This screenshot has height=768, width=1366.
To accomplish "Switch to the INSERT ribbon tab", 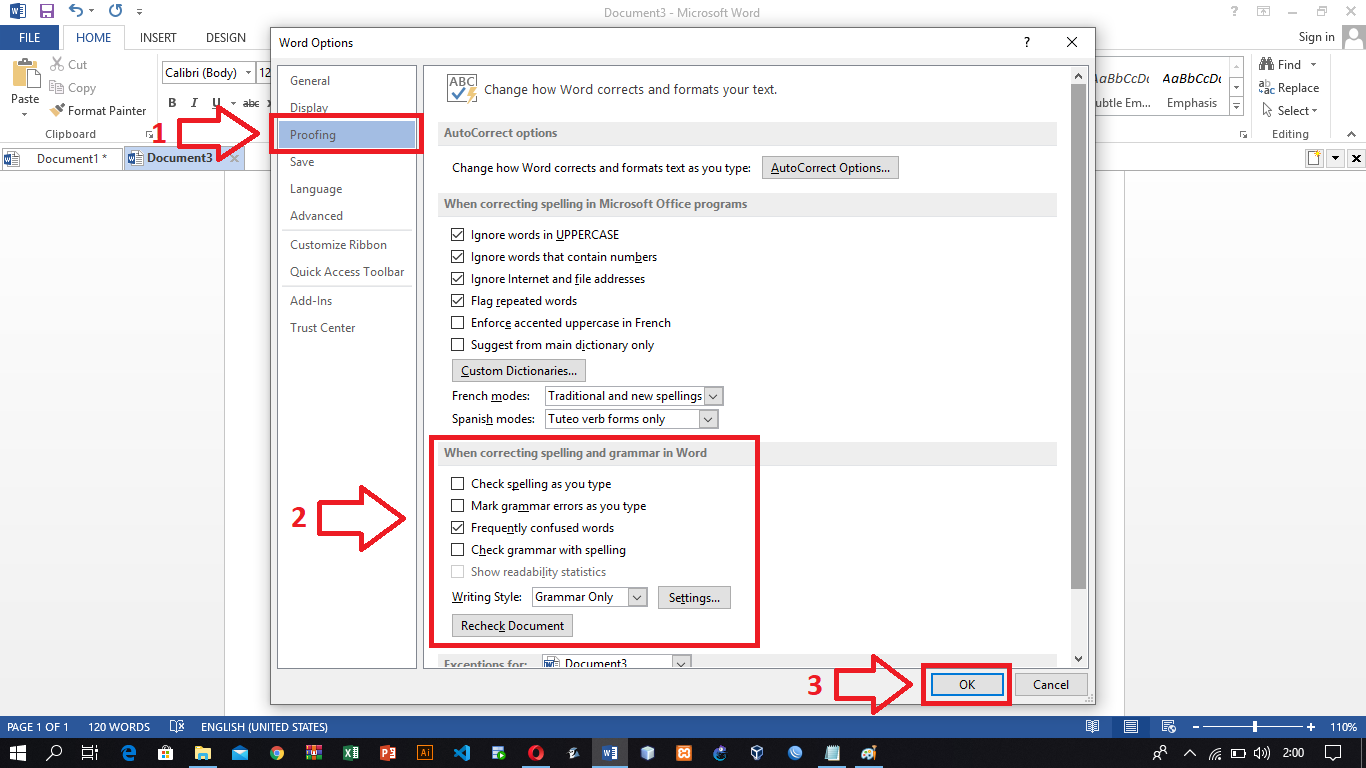I will (x=158, y=38).
